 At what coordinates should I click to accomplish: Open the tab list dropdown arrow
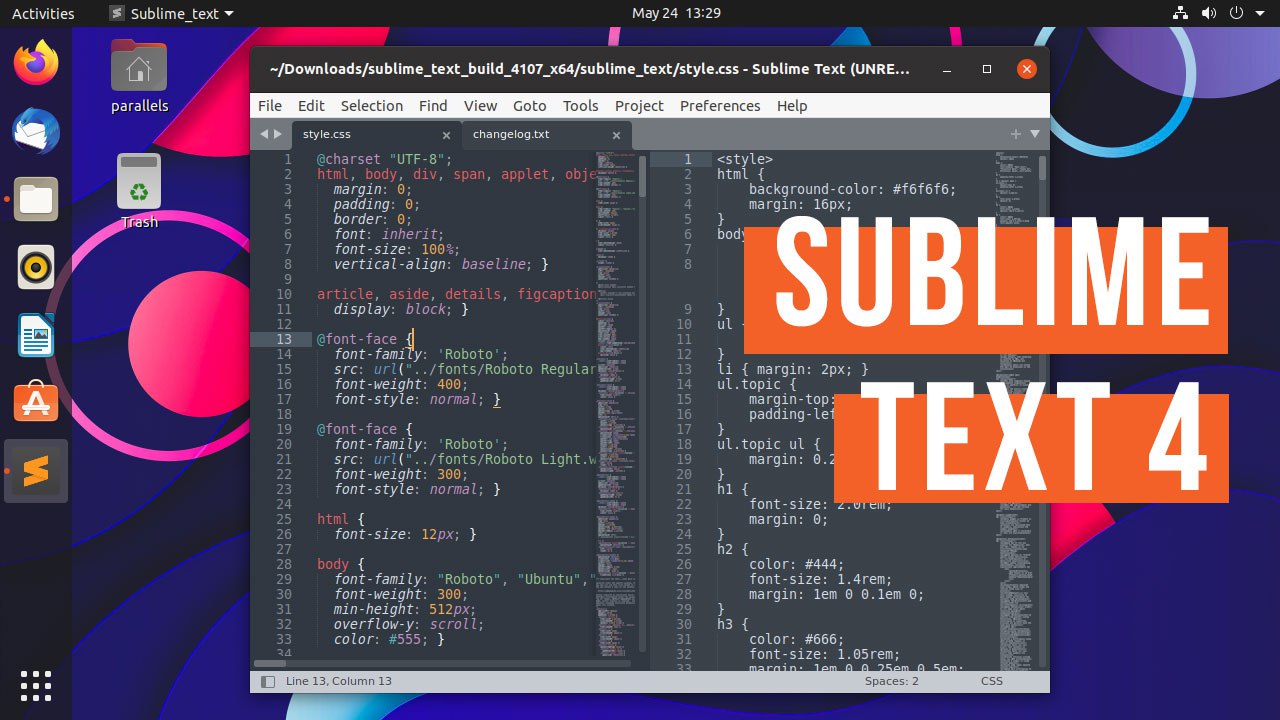coord(1035,134)
